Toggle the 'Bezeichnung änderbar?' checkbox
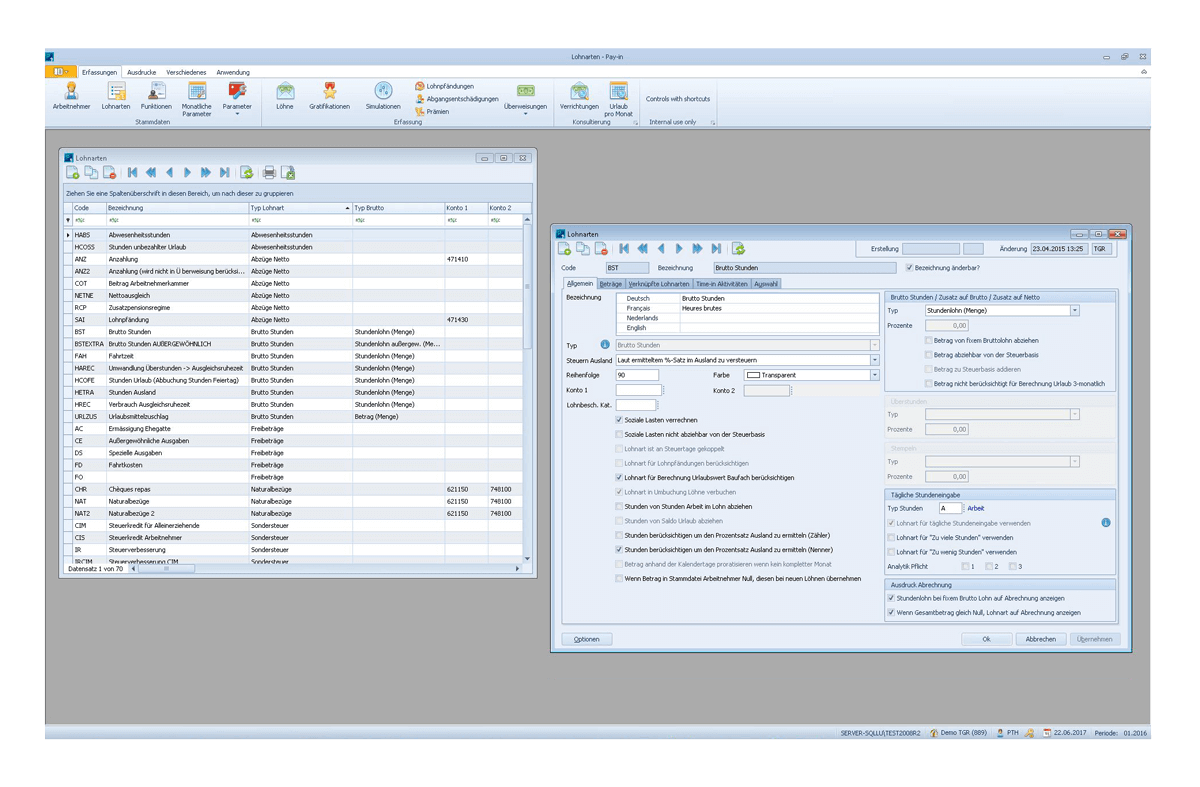This screenshot has height=787, width=1200. [909, 268]
